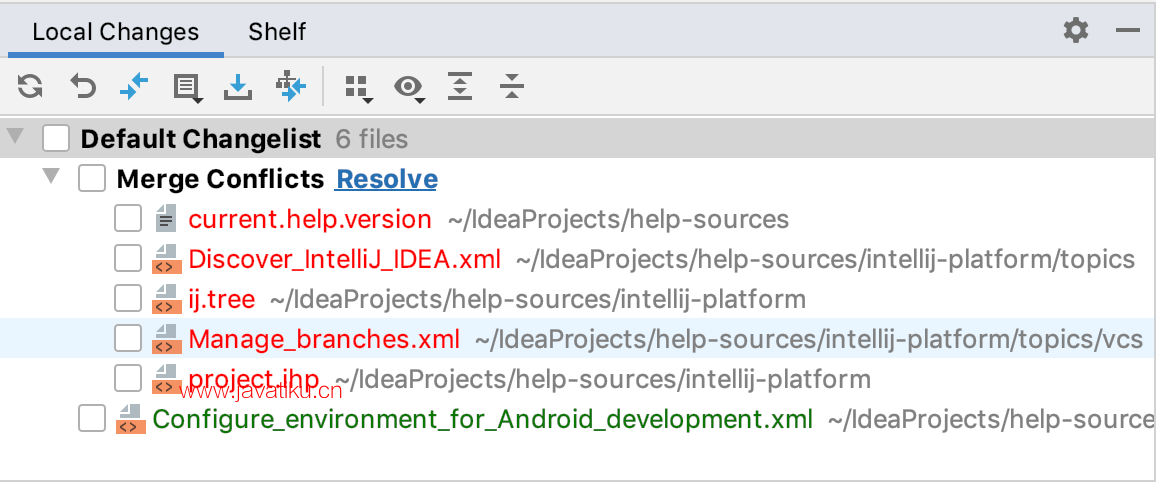
Task: Click the Rollback arrow icon
Action: (83, 86)
